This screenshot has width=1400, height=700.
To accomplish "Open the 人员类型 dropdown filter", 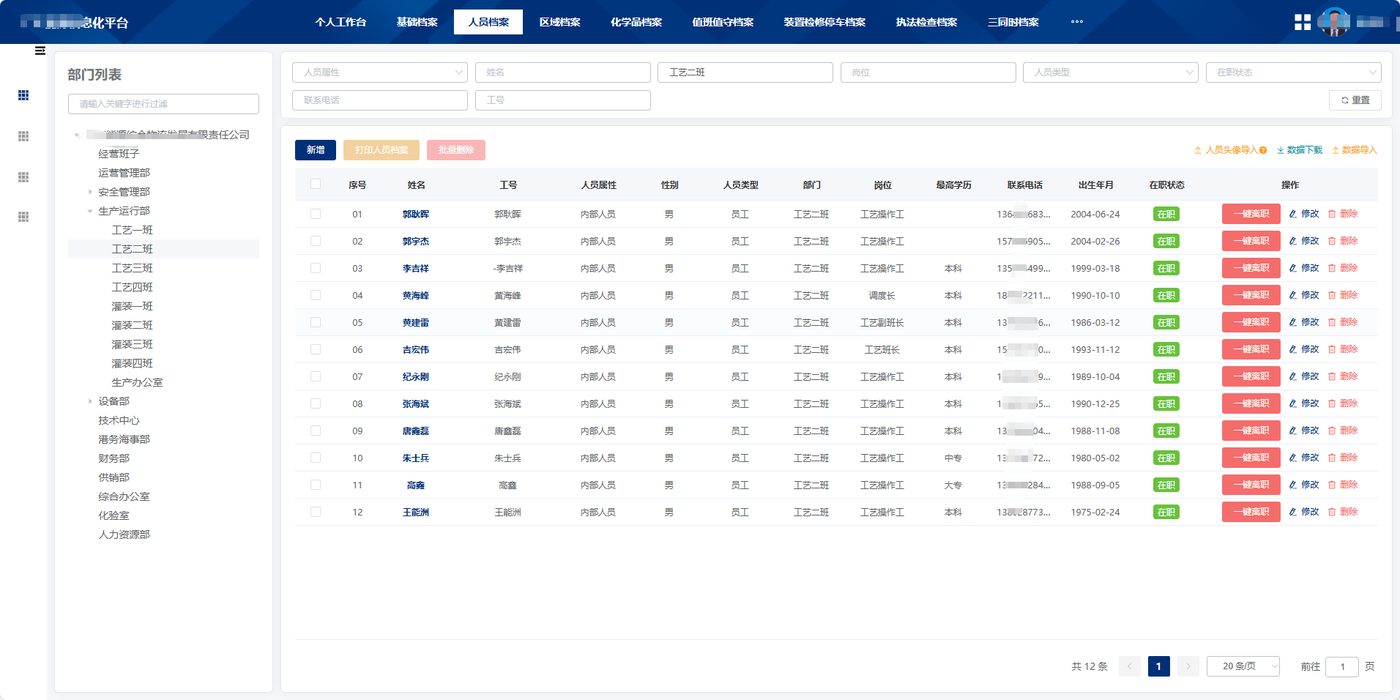I will tap(1110, 72).
